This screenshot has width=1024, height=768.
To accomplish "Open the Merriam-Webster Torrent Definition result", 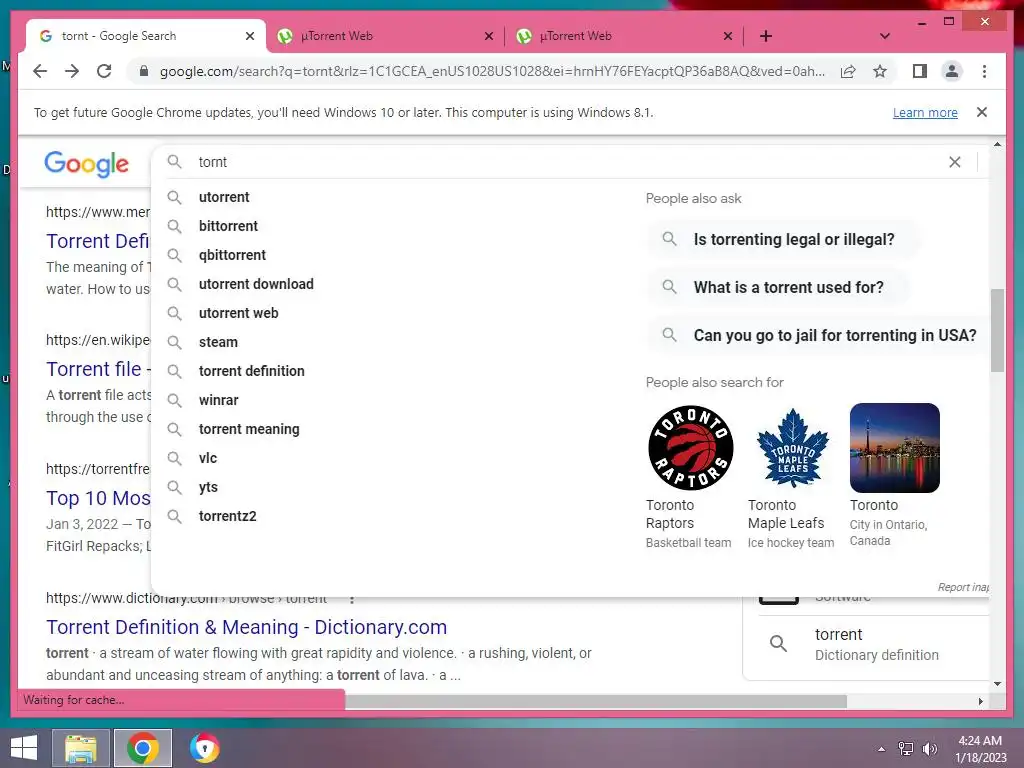I will point(98,242).
